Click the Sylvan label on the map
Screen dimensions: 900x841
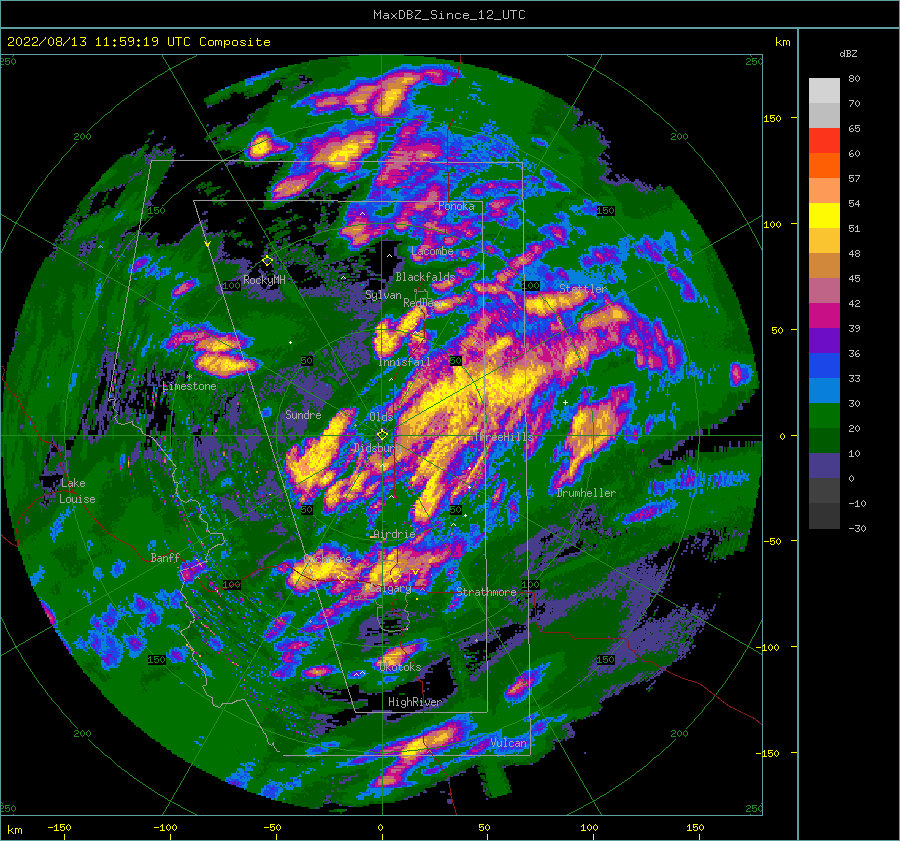point(383,296)
